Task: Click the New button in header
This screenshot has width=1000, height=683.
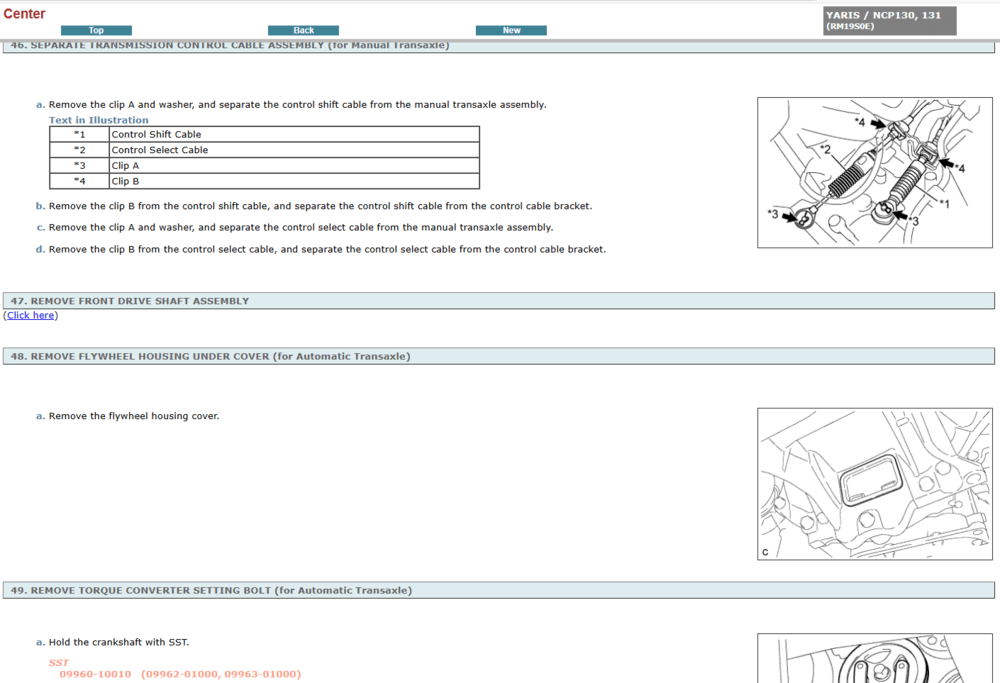Action: click(x=511, y=30)
